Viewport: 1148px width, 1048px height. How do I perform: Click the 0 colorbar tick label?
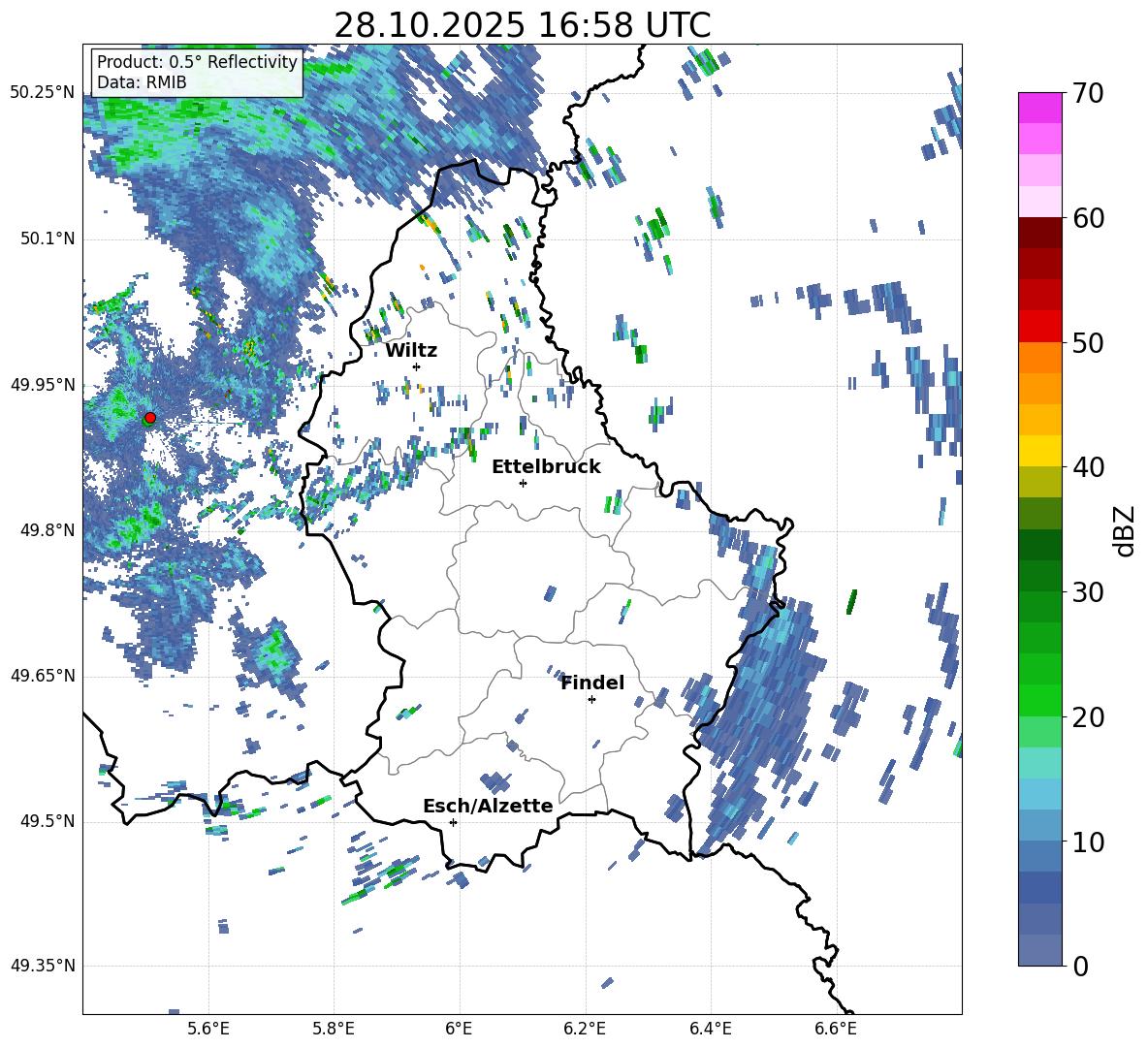(x=1079, y=967)
